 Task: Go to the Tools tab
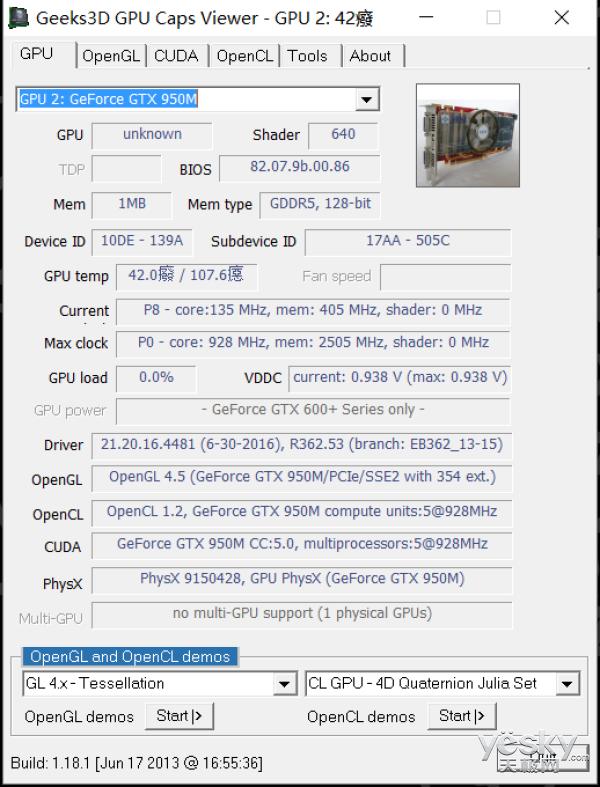(x=307, y=56)
